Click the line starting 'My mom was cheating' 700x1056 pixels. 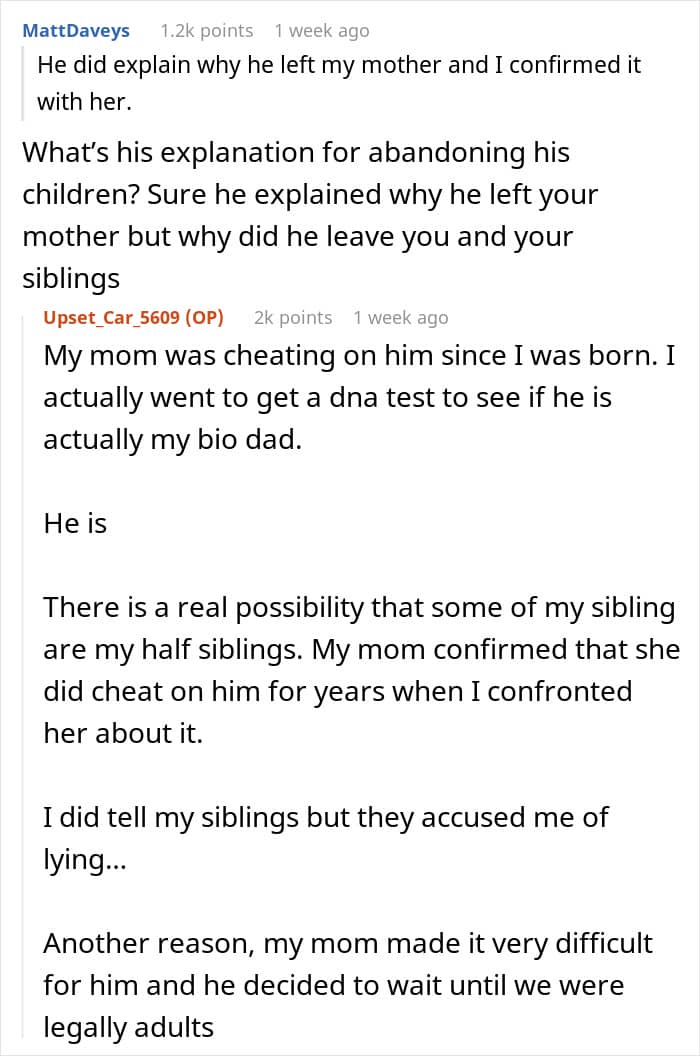point(359,356)
